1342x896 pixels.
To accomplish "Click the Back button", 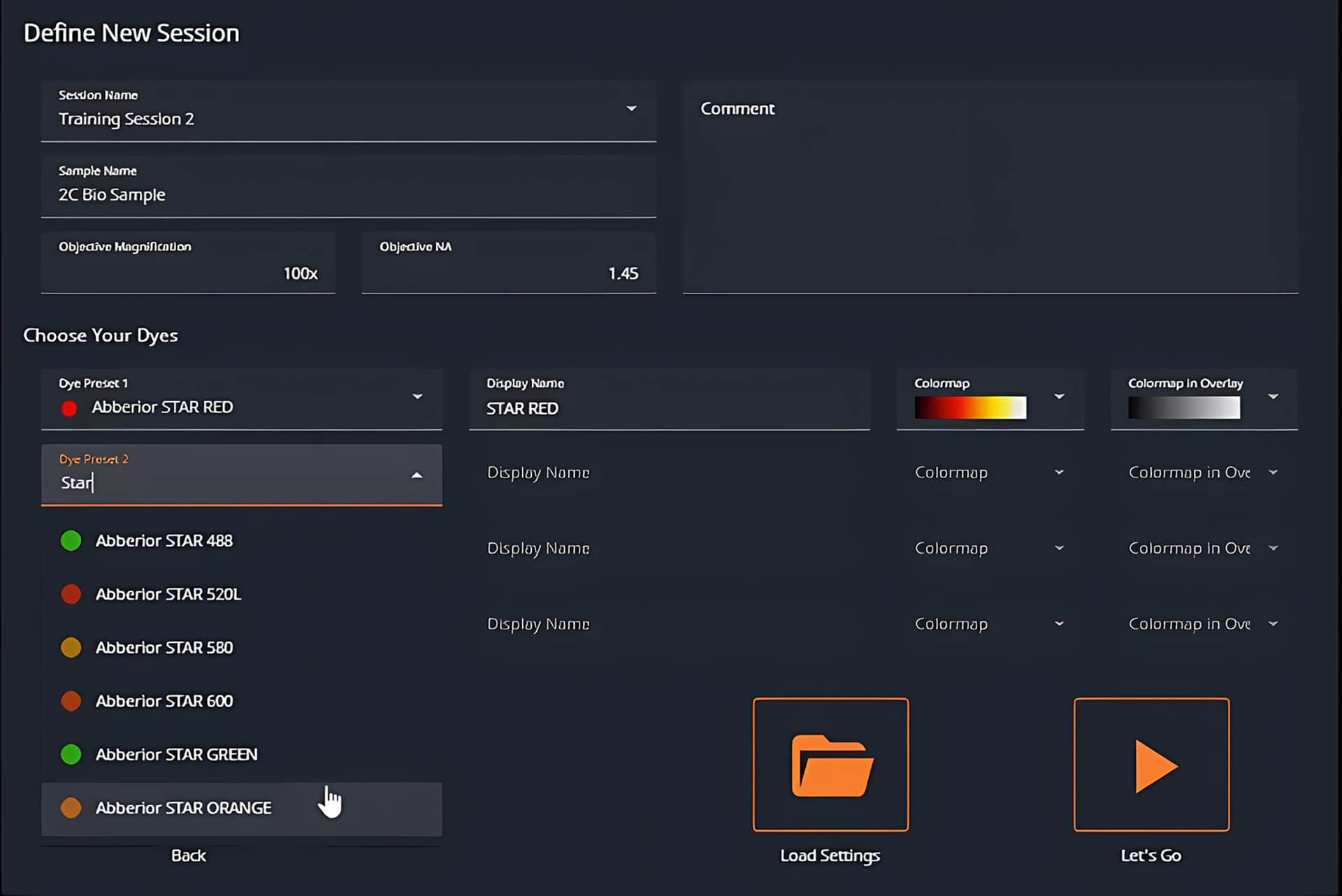I will tap(188, 855).
